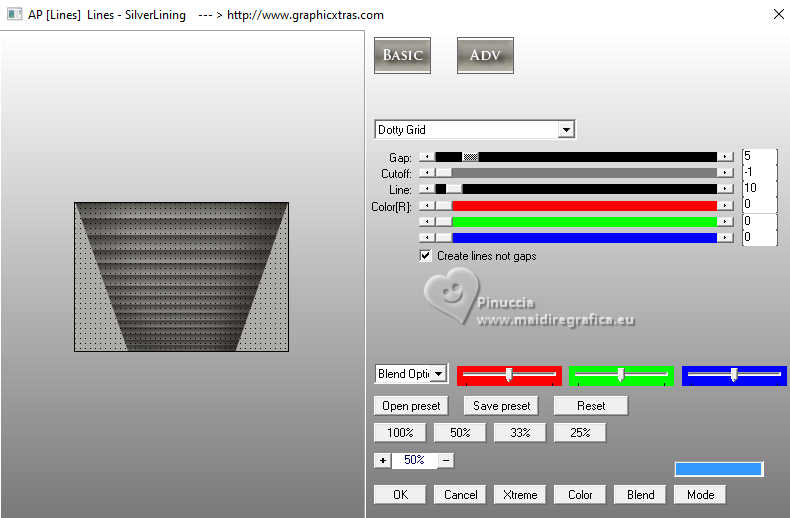Click the red Color slider left arrow

tap(427, 206)
